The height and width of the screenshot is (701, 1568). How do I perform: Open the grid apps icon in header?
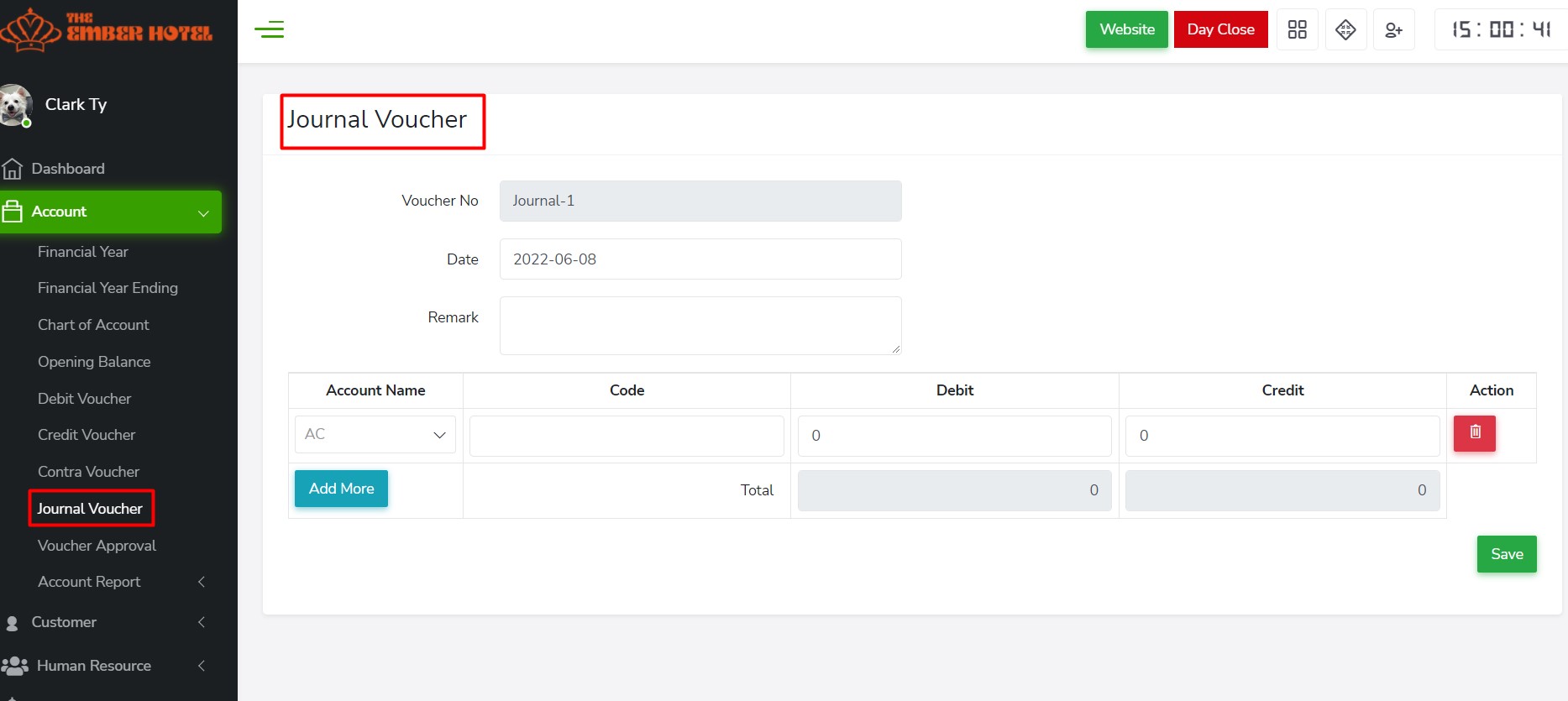pyautogui.click(x=1297, y=30)
